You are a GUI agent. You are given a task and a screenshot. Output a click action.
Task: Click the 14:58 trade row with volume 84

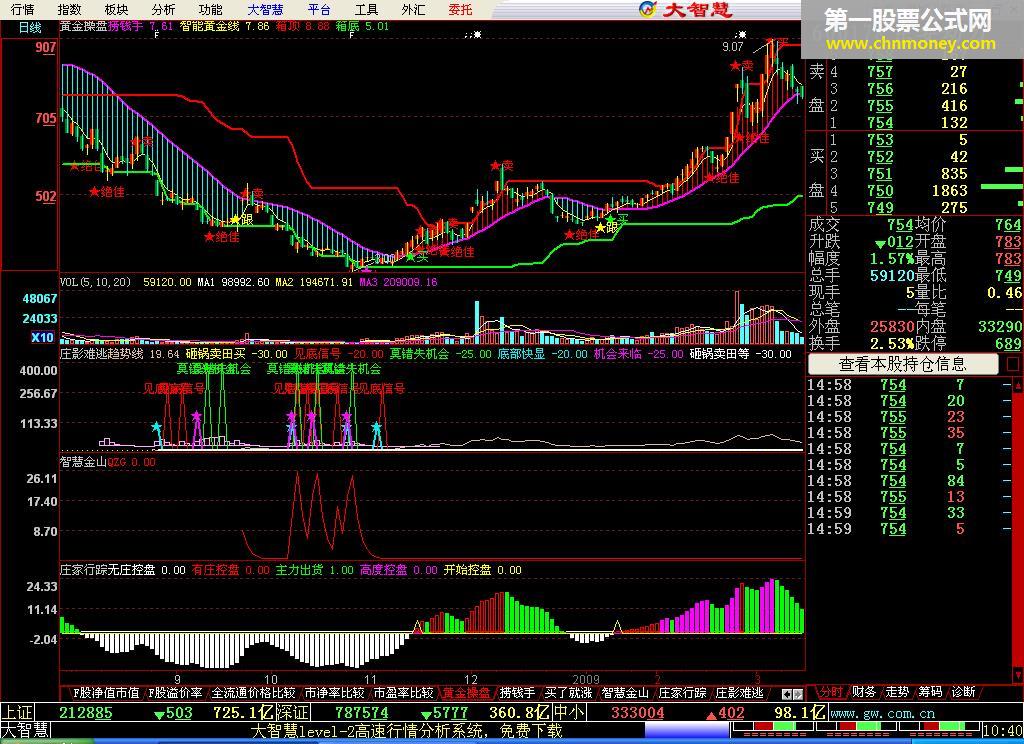point(908,481)
